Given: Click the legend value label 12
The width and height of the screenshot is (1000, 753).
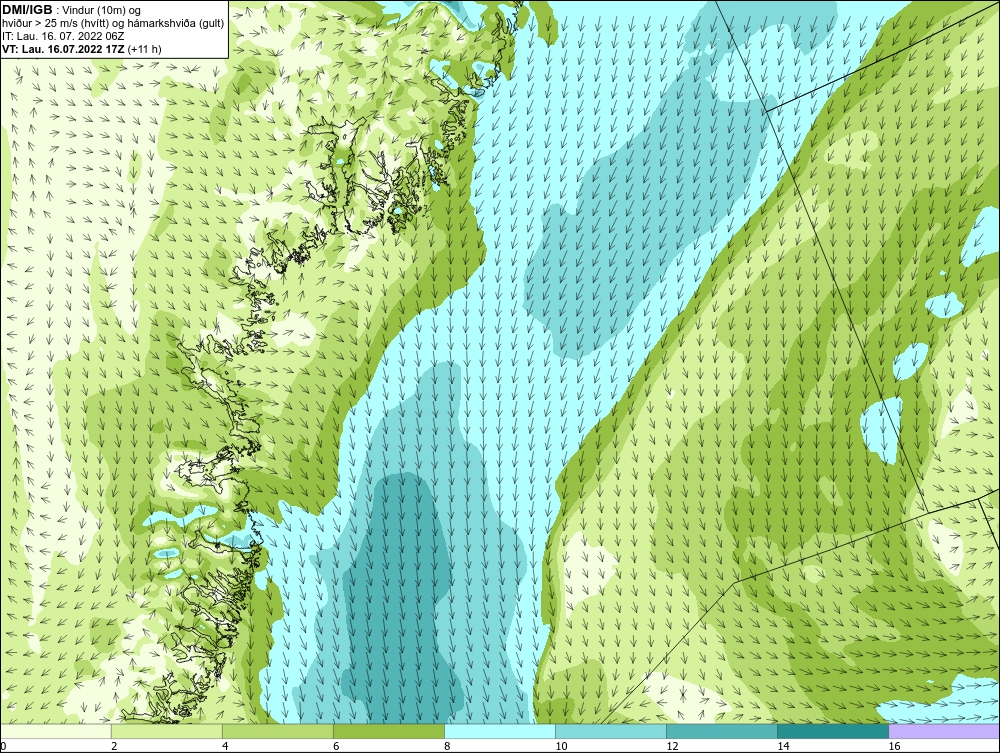Looking at the screenshot, I should click(672, 747).
